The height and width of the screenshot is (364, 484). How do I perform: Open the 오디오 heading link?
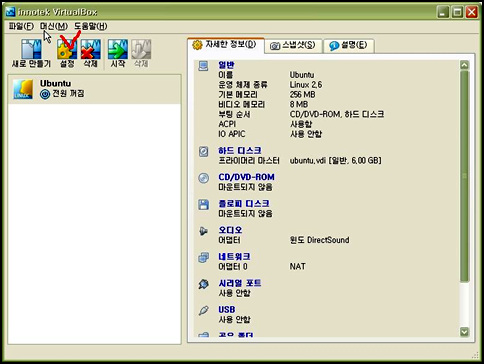230,230
